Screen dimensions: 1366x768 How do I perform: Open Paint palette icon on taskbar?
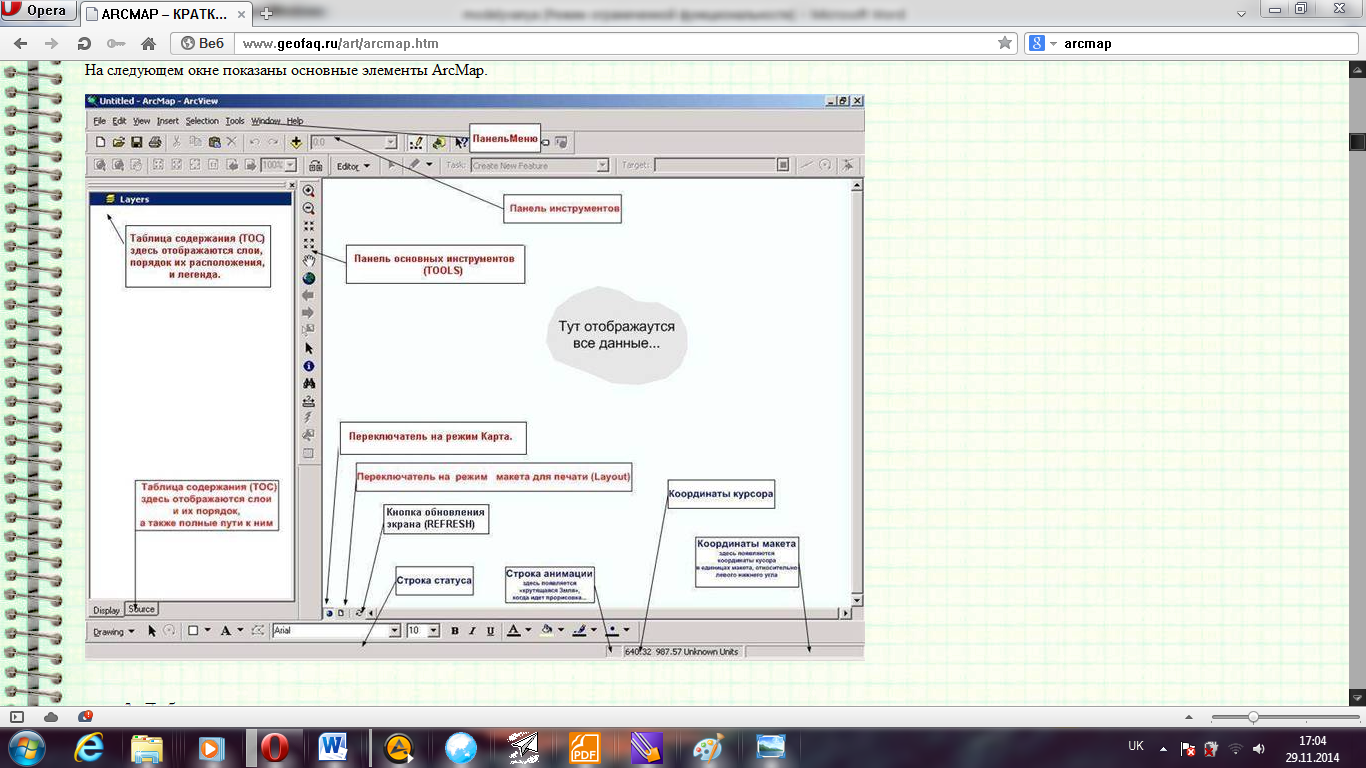(x=708, y=747)
